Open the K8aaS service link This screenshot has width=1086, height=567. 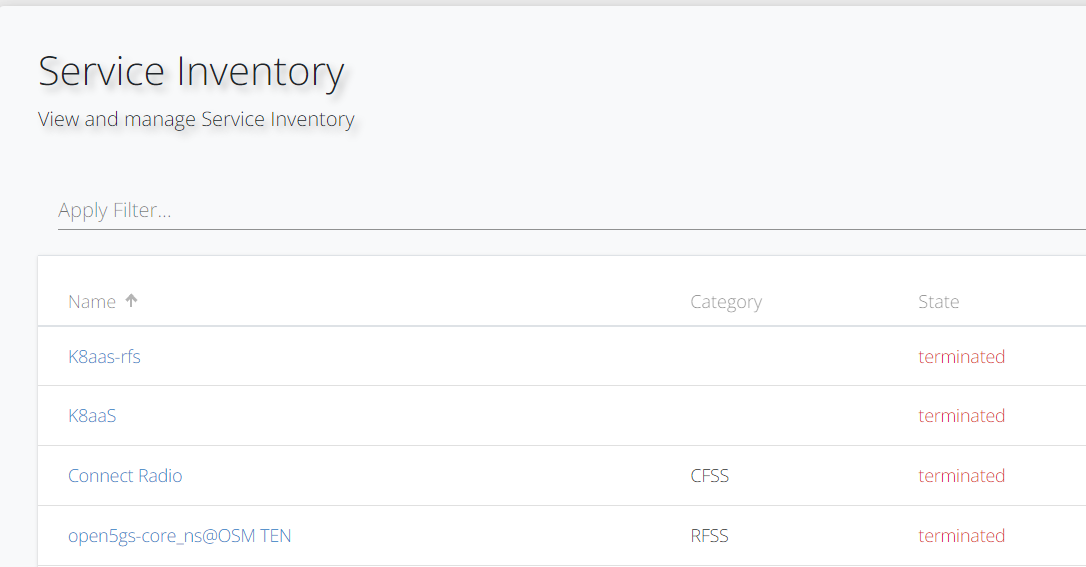pos(92,416)
